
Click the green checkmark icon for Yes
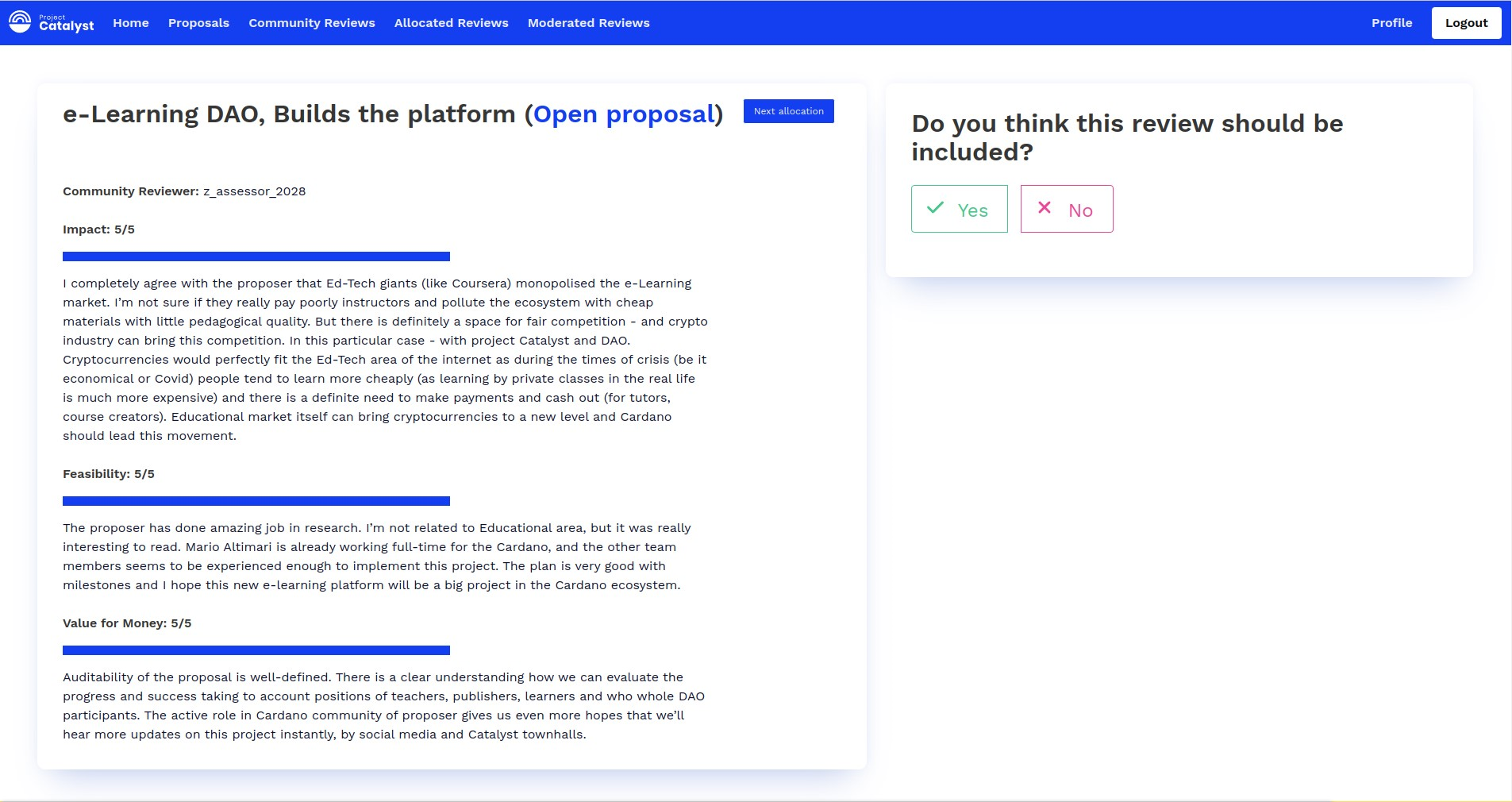coord(936,208)
